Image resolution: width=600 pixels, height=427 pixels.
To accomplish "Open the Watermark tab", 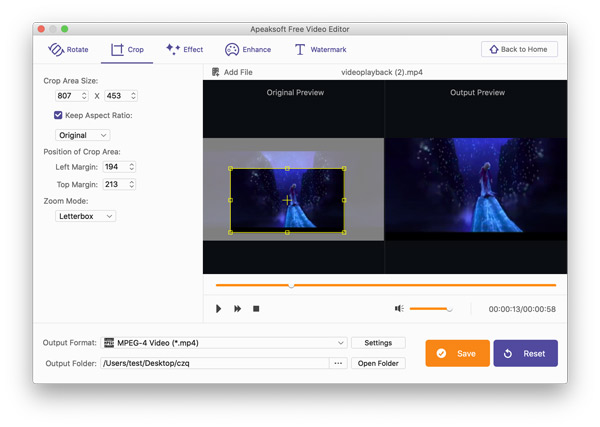I will point(320,49).
